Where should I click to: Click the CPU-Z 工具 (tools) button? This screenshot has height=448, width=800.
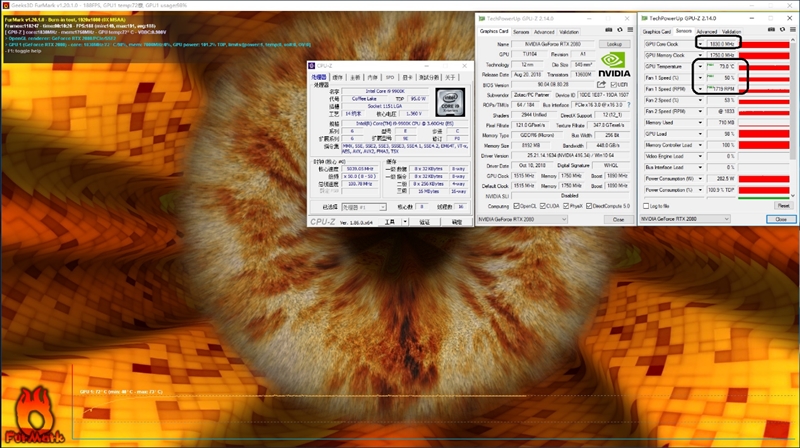390,222
